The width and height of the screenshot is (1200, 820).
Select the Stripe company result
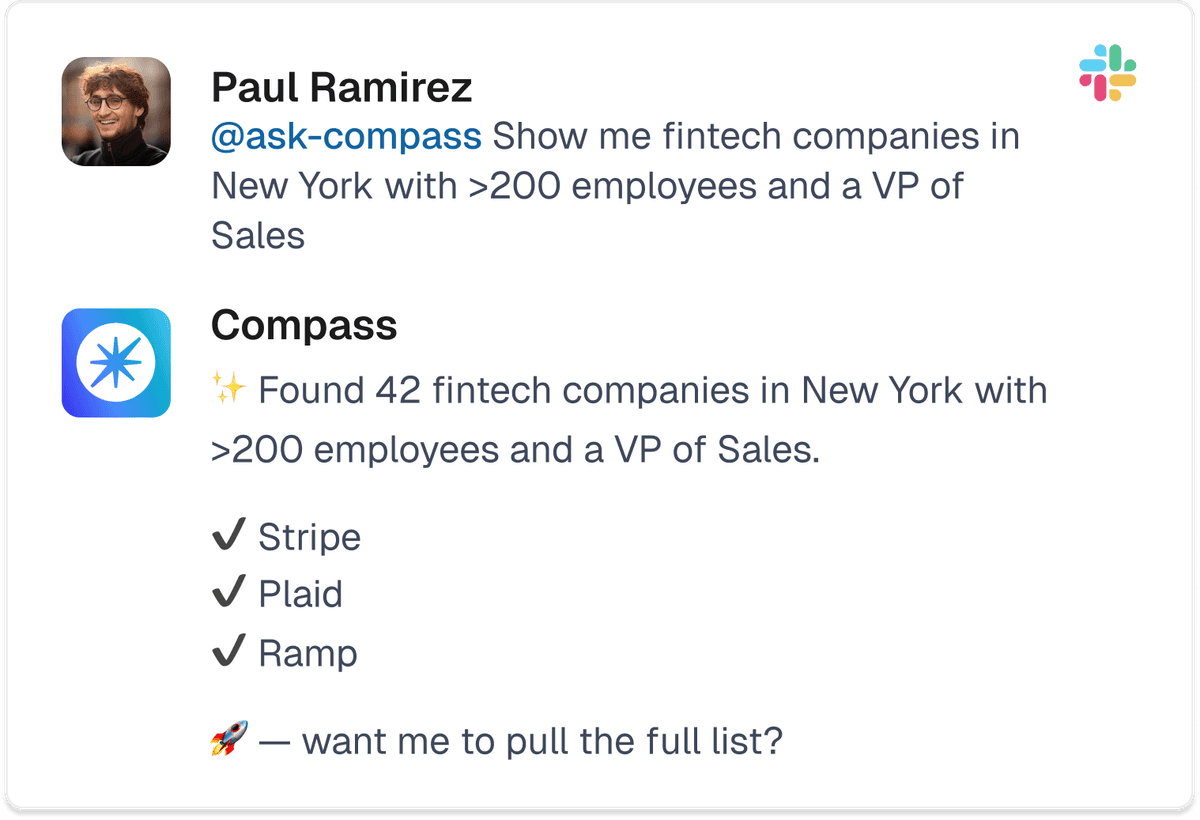(310, 538)
